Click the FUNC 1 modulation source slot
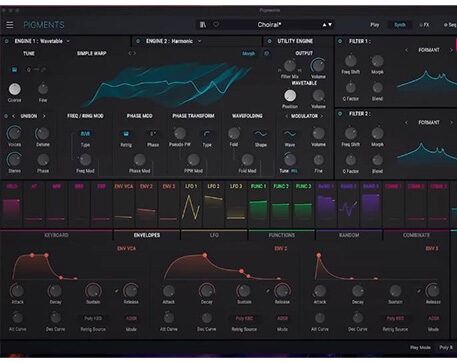 [x=259, y=204]
